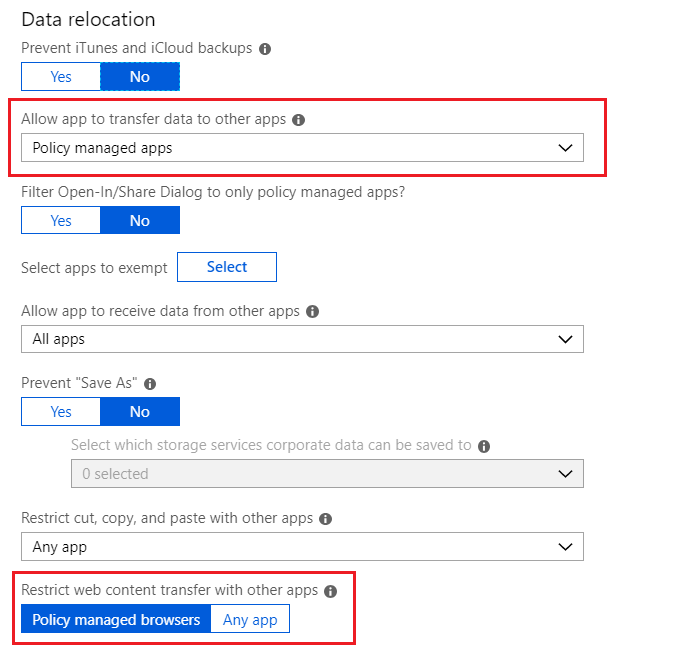The width and height of the screenshot is (676, 651).
Task: Click info icon beside Restrict web content transfer
Action: click(331, 591)
